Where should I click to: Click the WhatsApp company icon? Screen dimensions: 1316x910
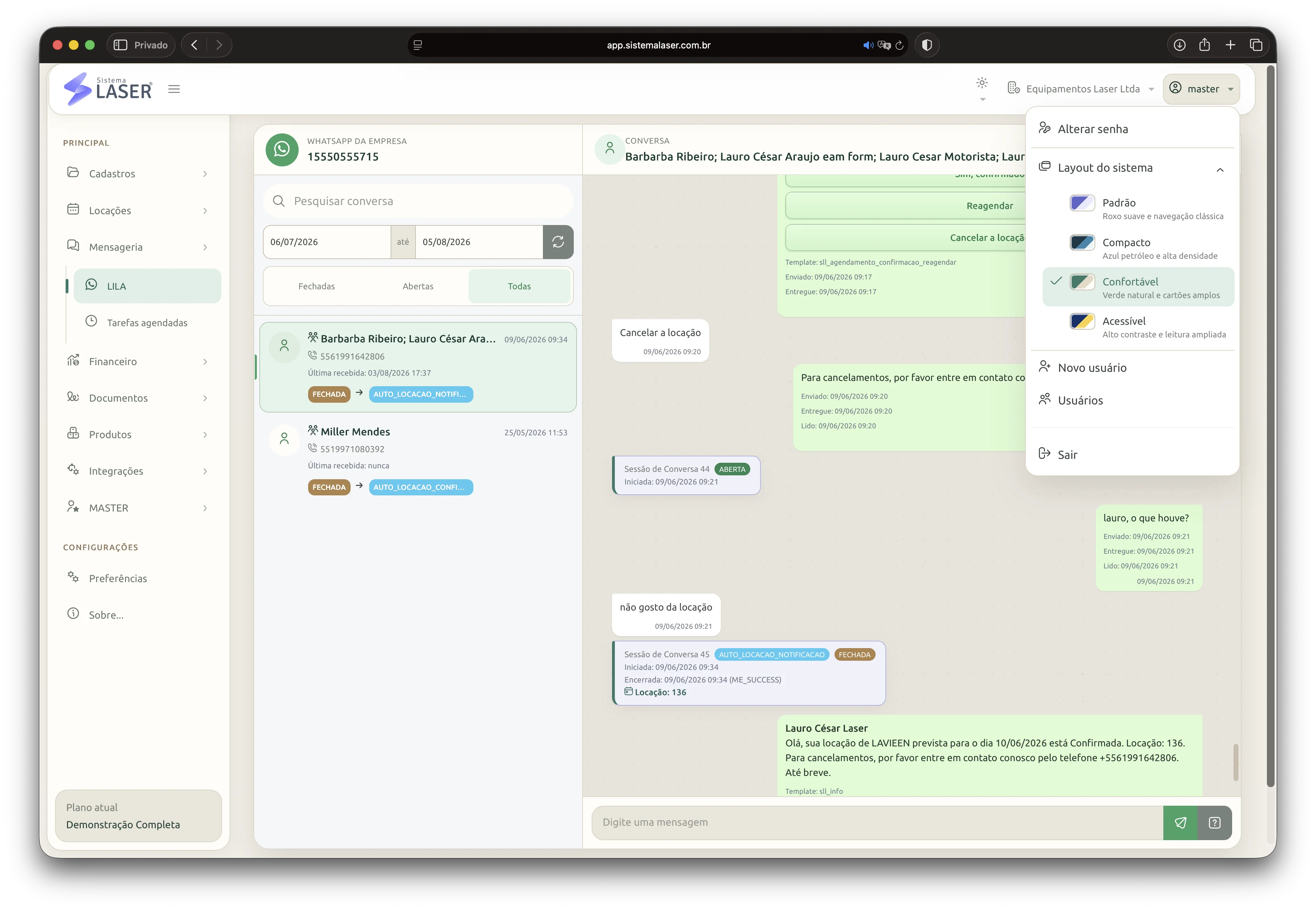281,150
